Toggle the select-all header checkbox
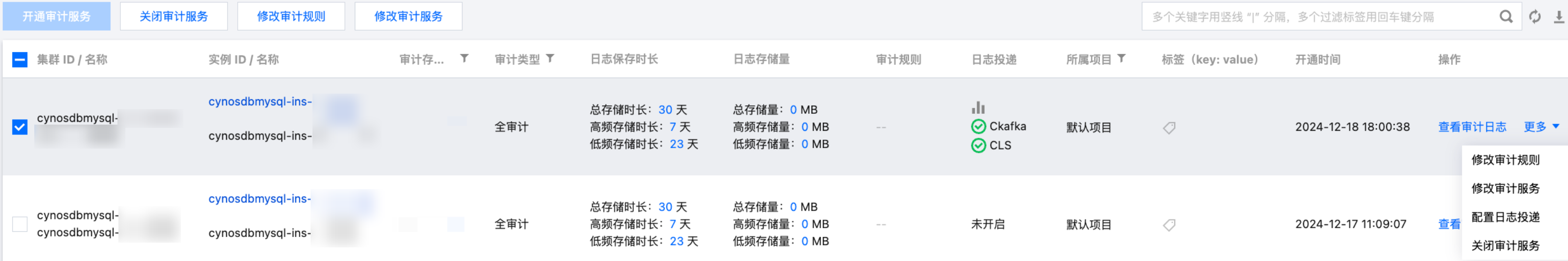This screenshot has width=1568, height=261. pyautogui.click(x=20, y=59)
